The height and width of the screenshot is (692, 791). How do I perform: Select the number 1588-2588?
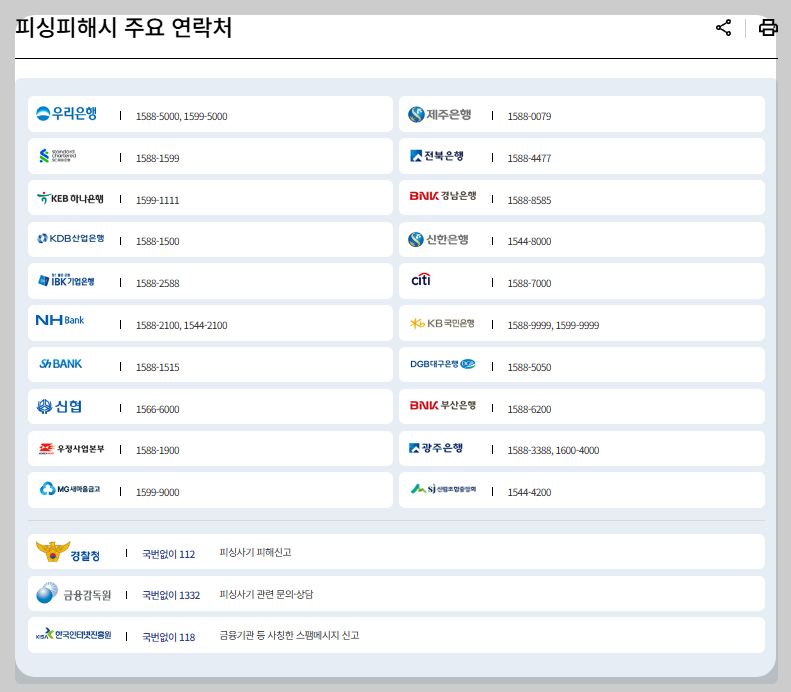[157, 283]
